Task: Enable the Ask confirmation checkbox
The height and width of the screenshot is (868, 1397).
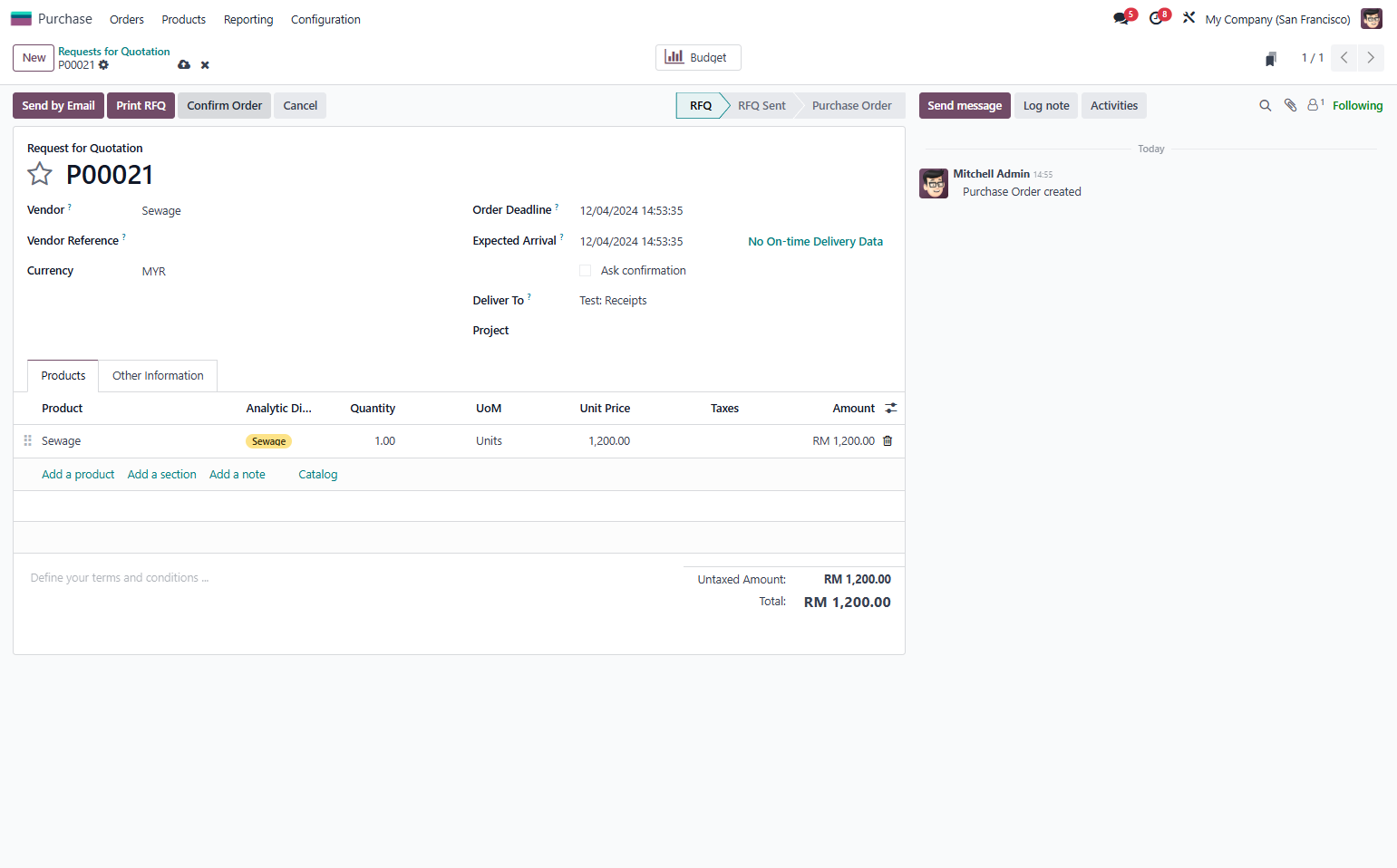Action: click(x=586, y=271)
